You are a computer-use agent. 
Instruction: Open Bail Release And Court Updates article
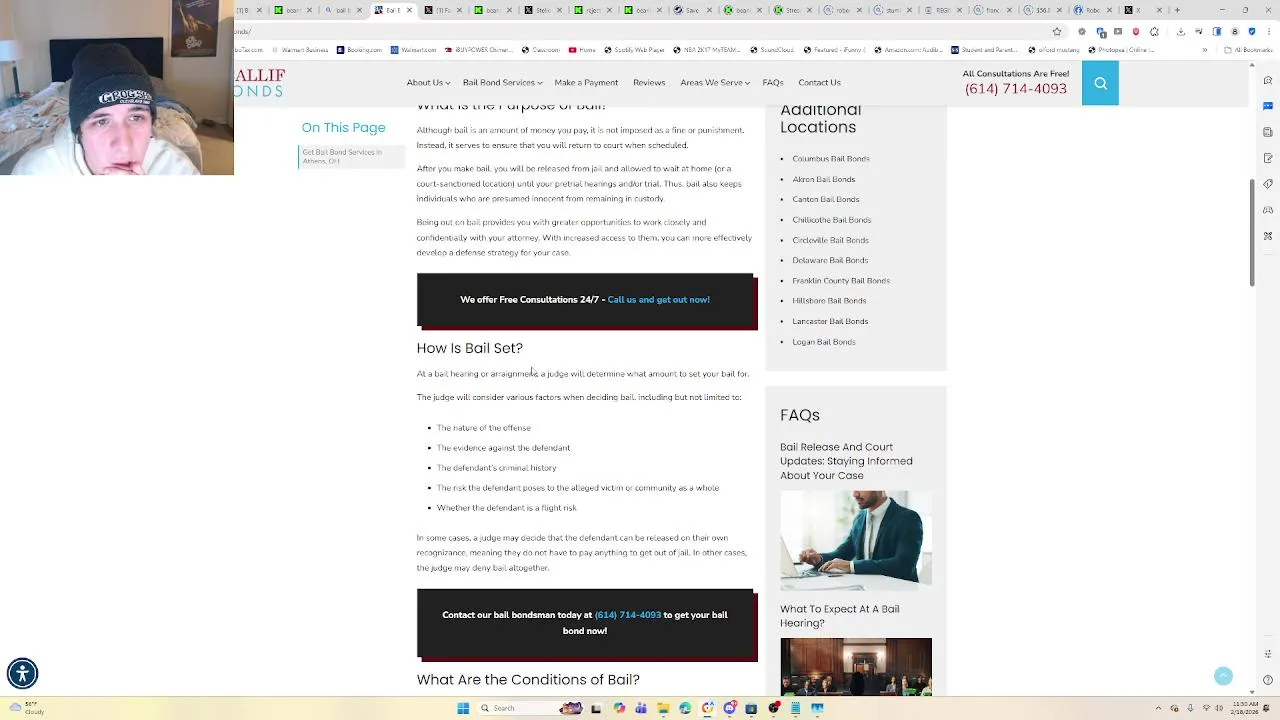pyautogui.click(x=846, y=461)
